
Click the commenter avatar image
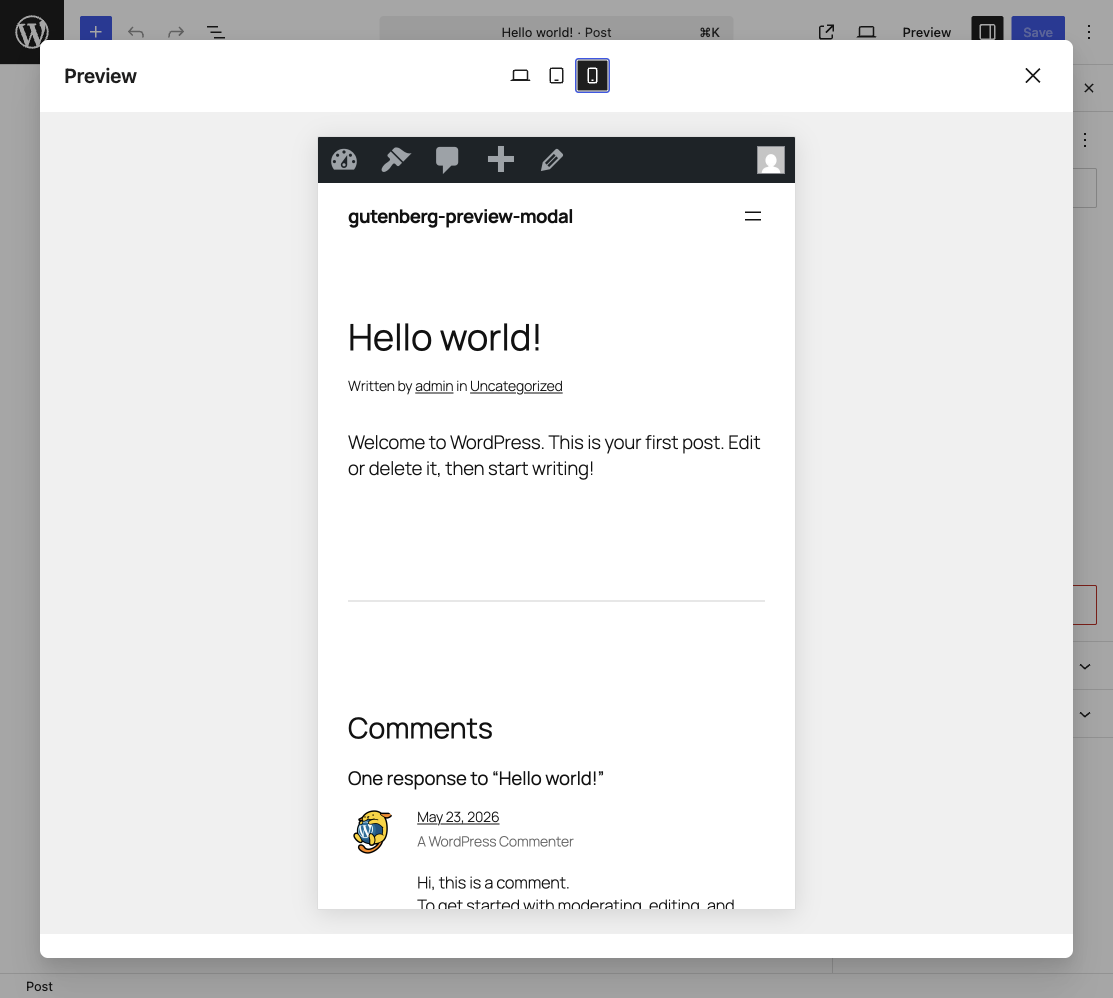click(x=372, y=832)
